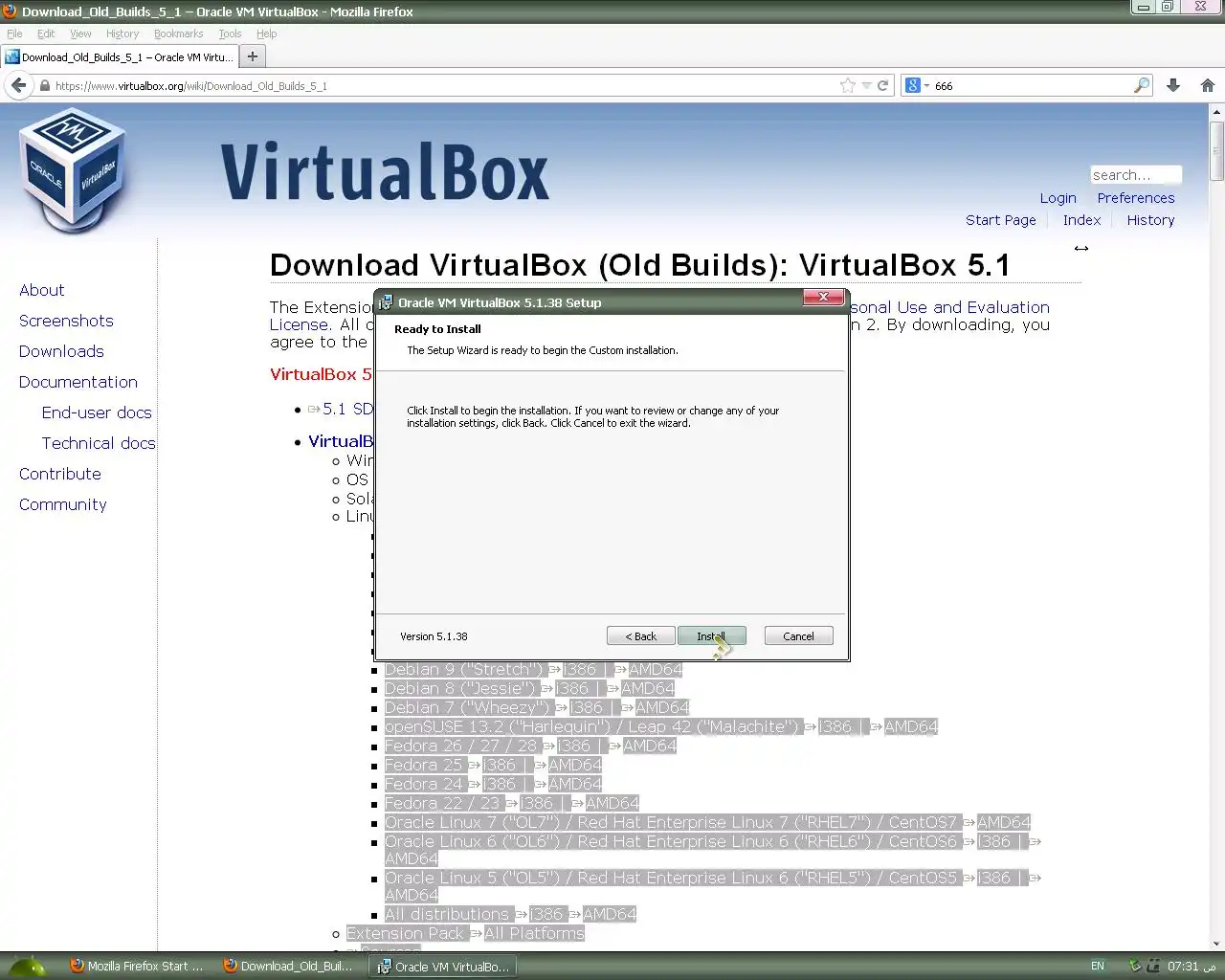
Task: Click the page vertical scrollbar thumb
Action: pos(1216,150)
